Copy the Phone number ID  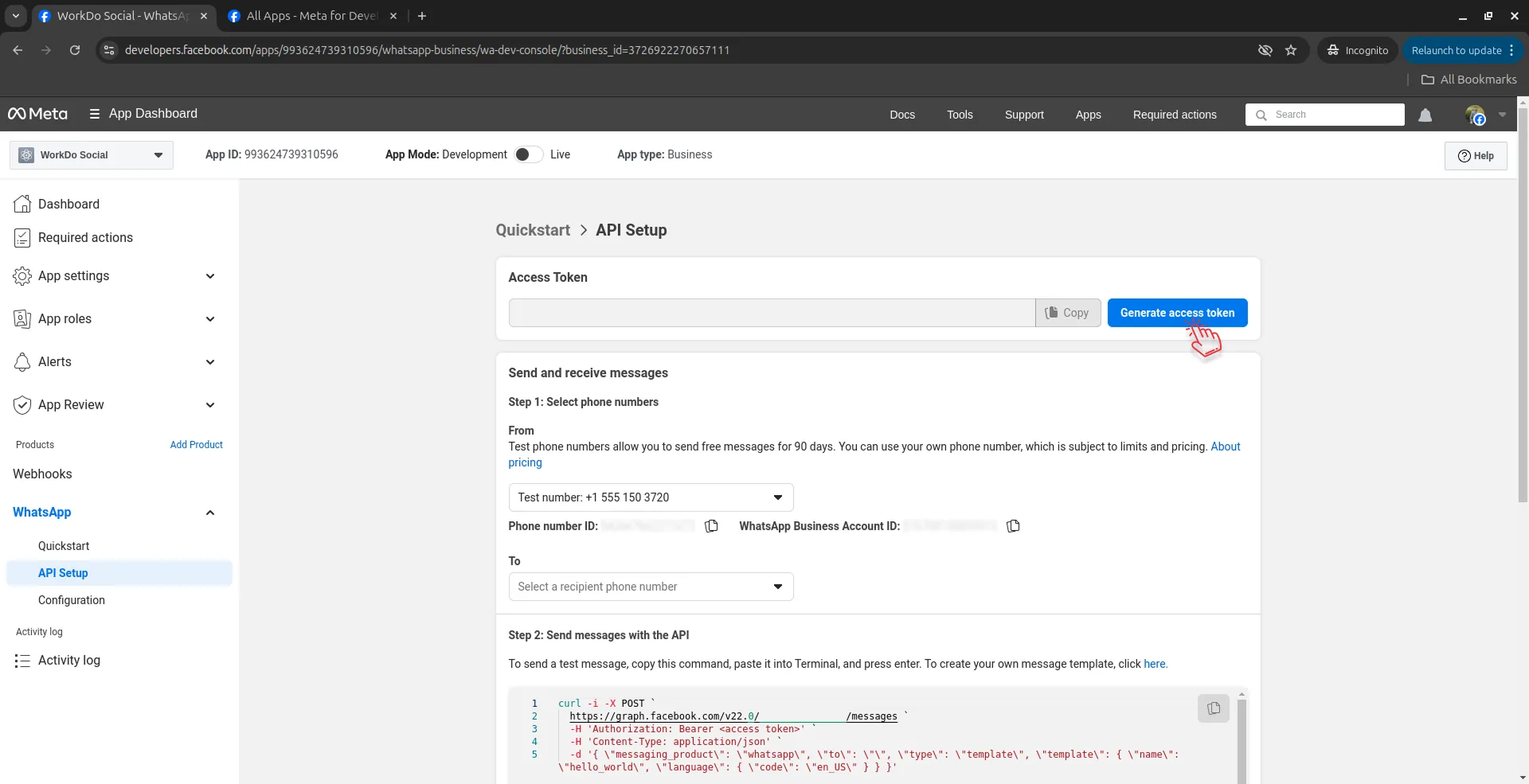(711, 526)
